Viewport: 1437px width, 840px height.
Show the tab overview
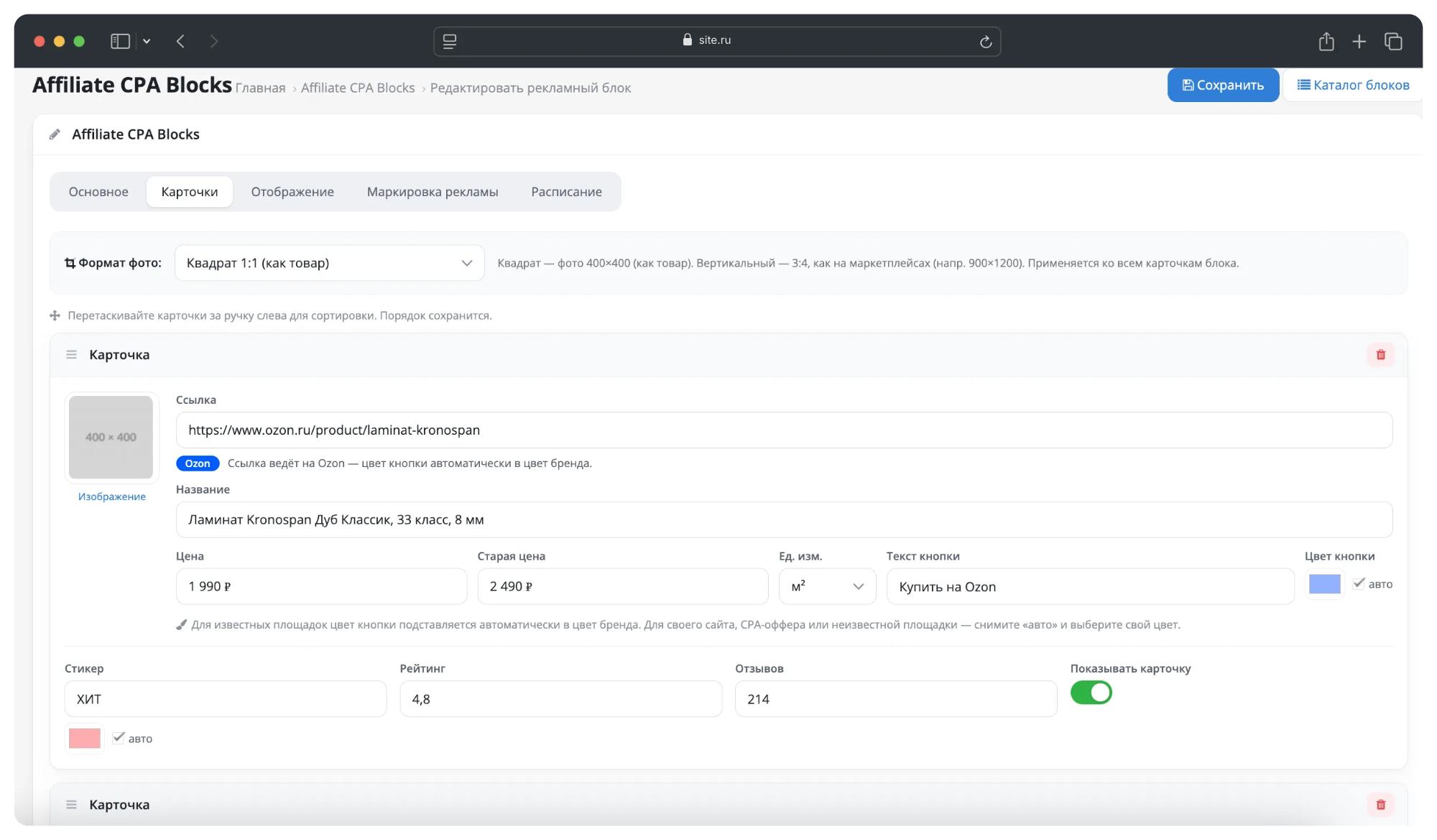1393,42
